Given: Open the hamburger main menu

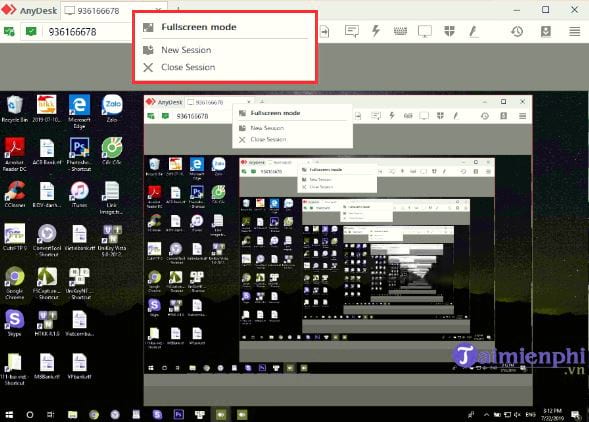Looking at the screenshot, I should tap(574, 31).
